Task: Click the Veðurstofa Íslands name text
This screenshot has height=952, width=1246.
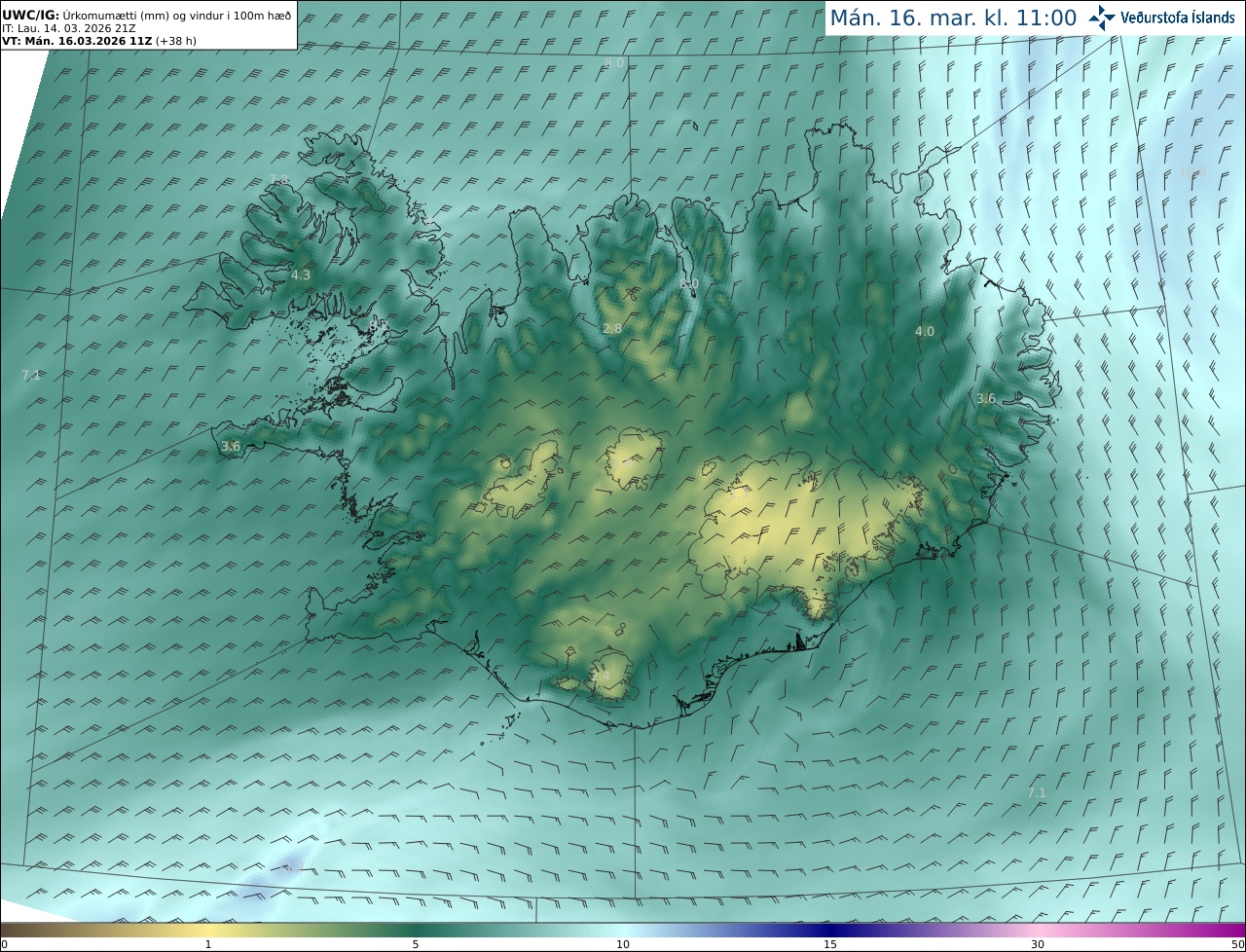Action: 1178,18
